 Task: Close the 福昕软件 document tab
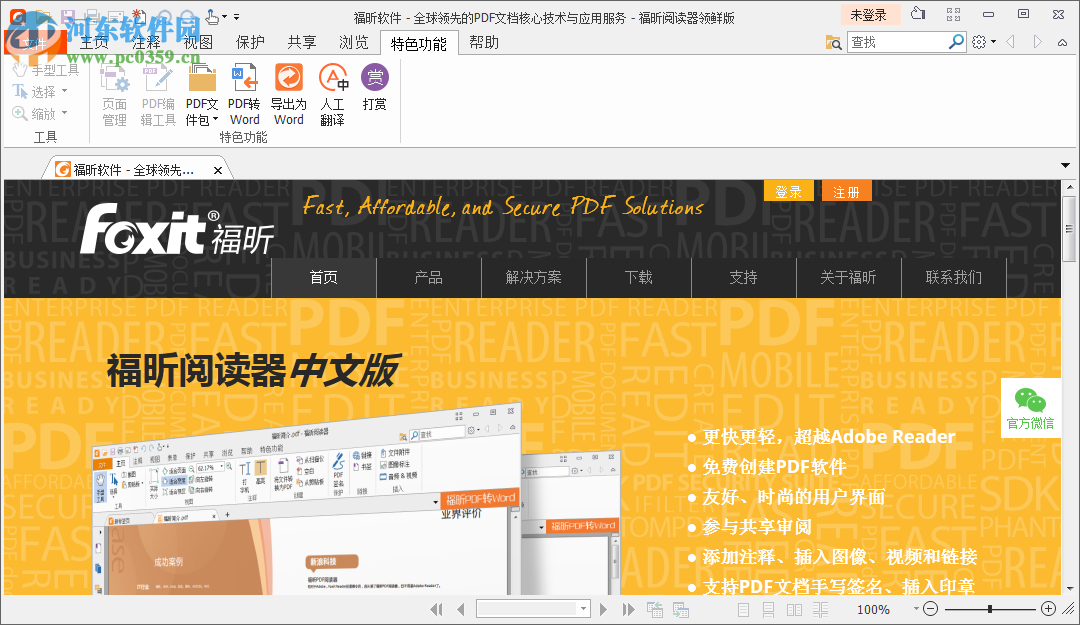(218, 170)
